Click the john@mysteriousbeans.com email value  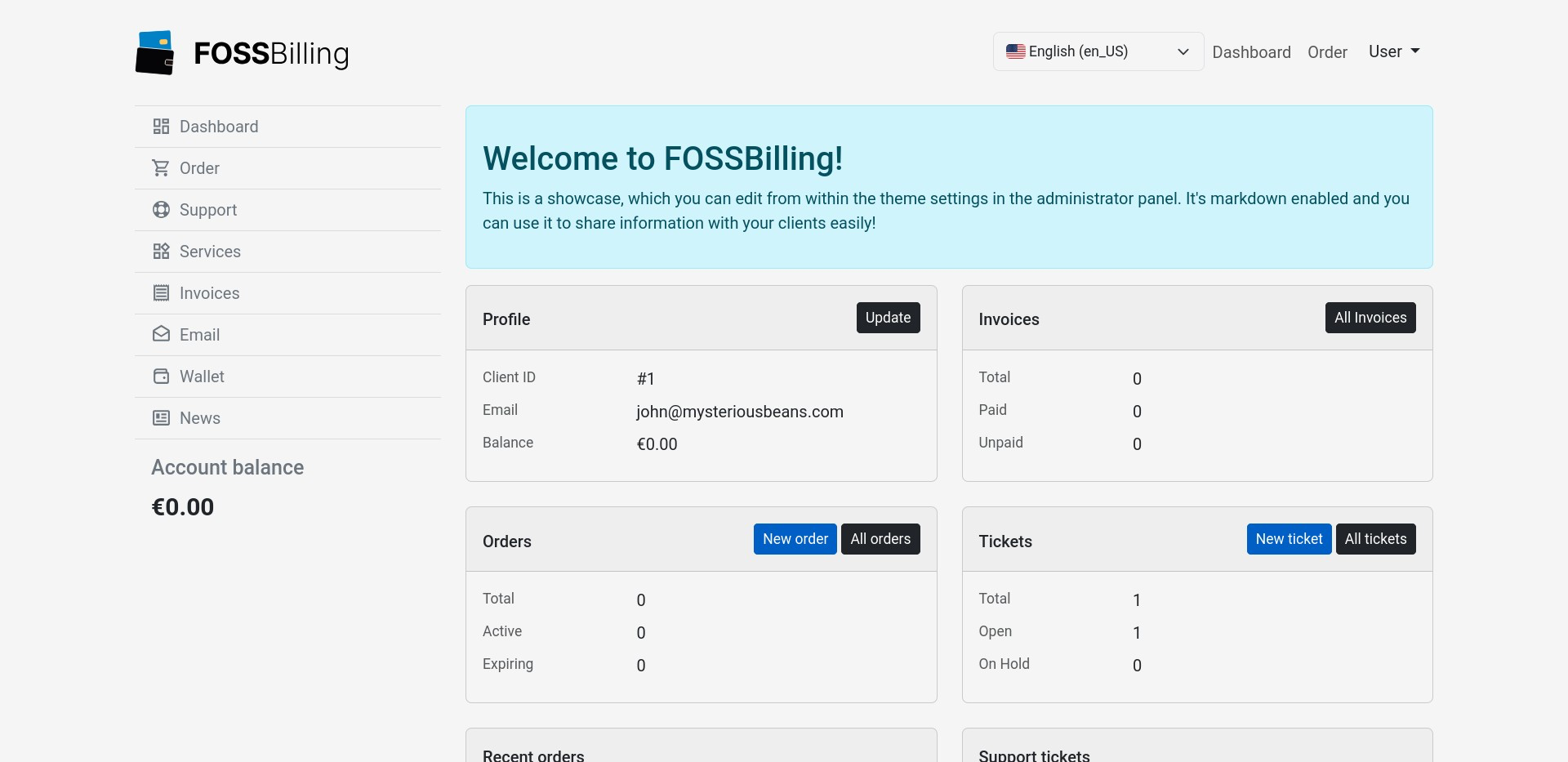[740, 412]
